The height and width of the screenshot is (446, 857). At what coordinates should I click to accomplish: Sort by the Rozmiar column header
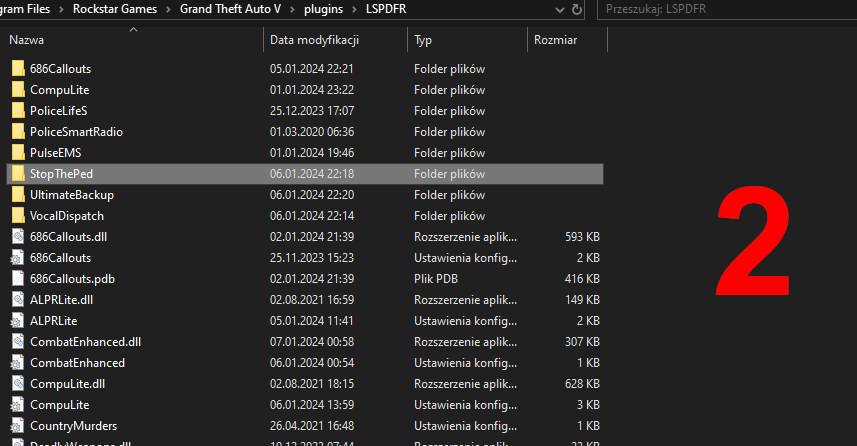tap(555, 40)
